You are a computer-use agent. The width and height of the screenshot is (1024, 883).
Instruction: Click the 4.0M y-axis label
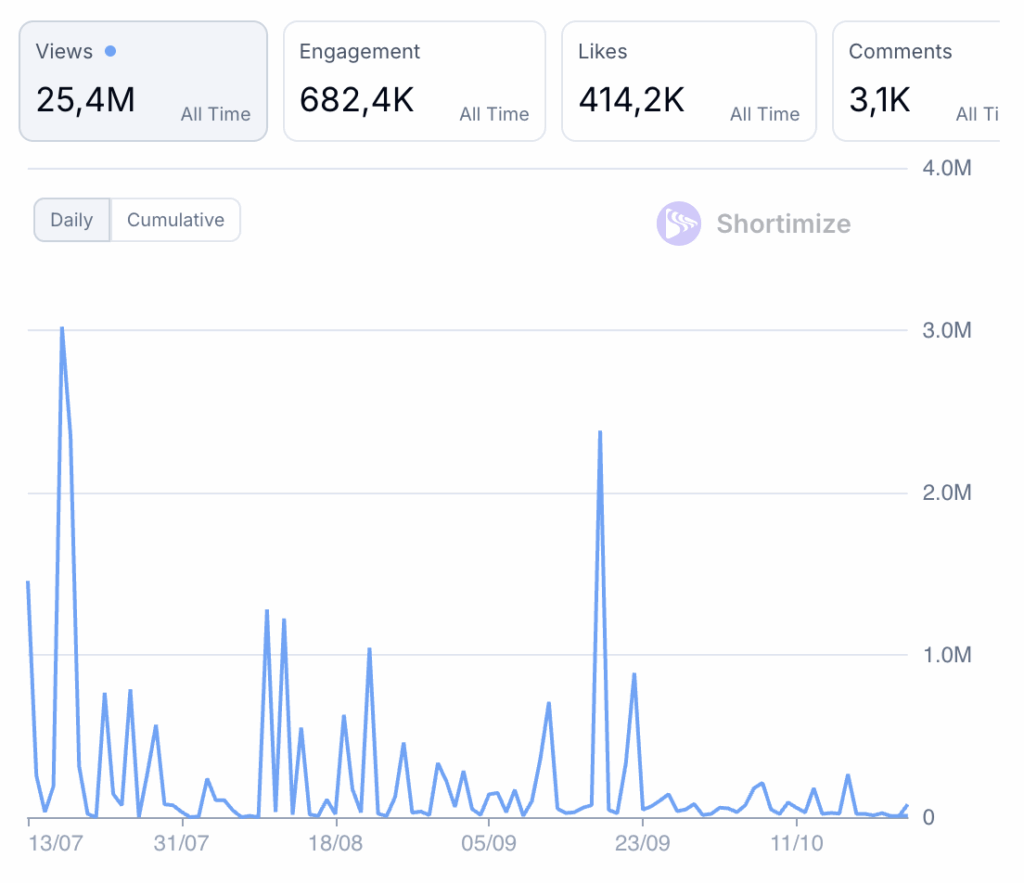tap(946, 168)
